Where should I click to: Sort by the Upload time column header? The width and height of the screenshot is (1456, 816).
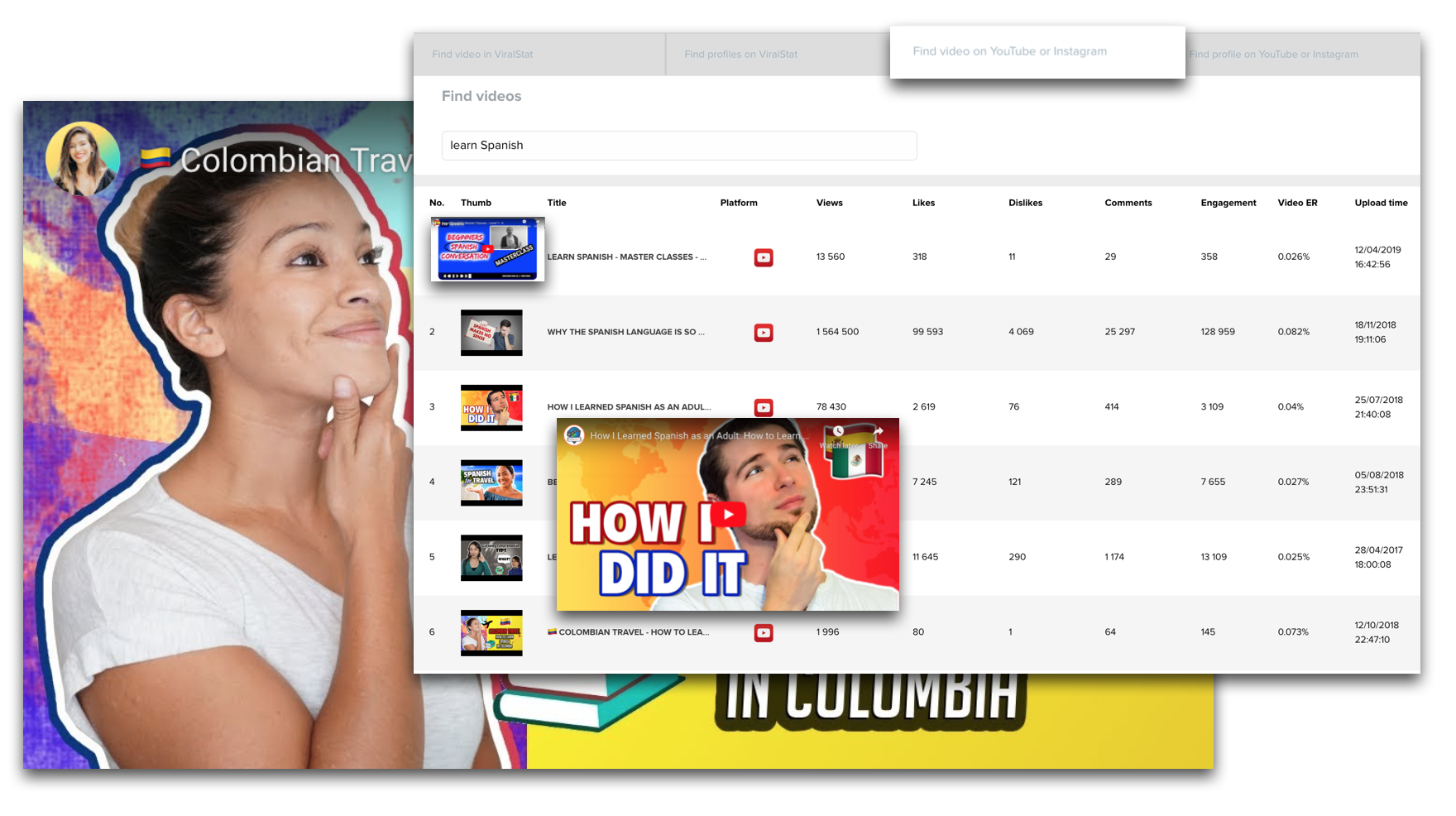tap(1381, 203)
